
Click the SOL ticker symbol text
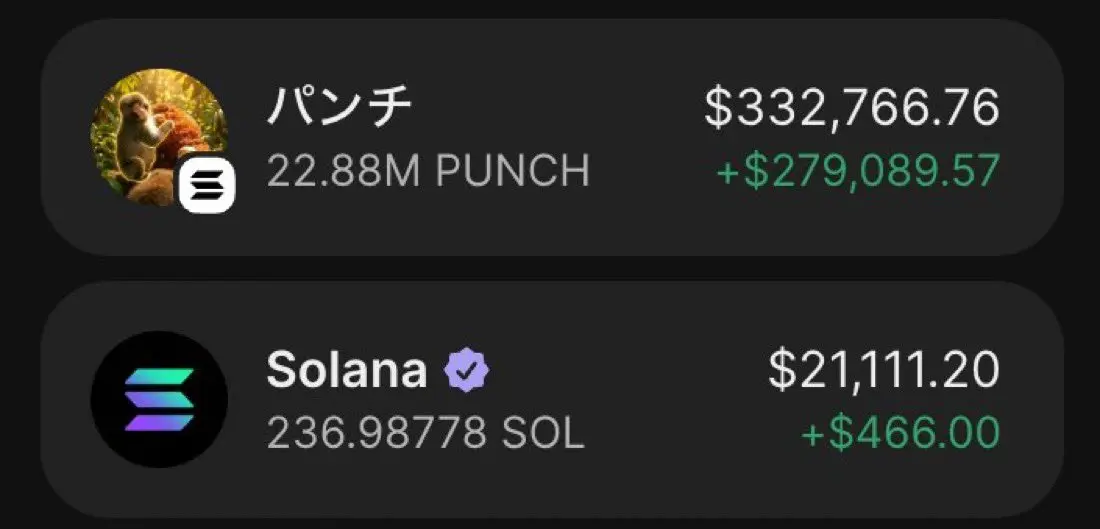point(544,433)
